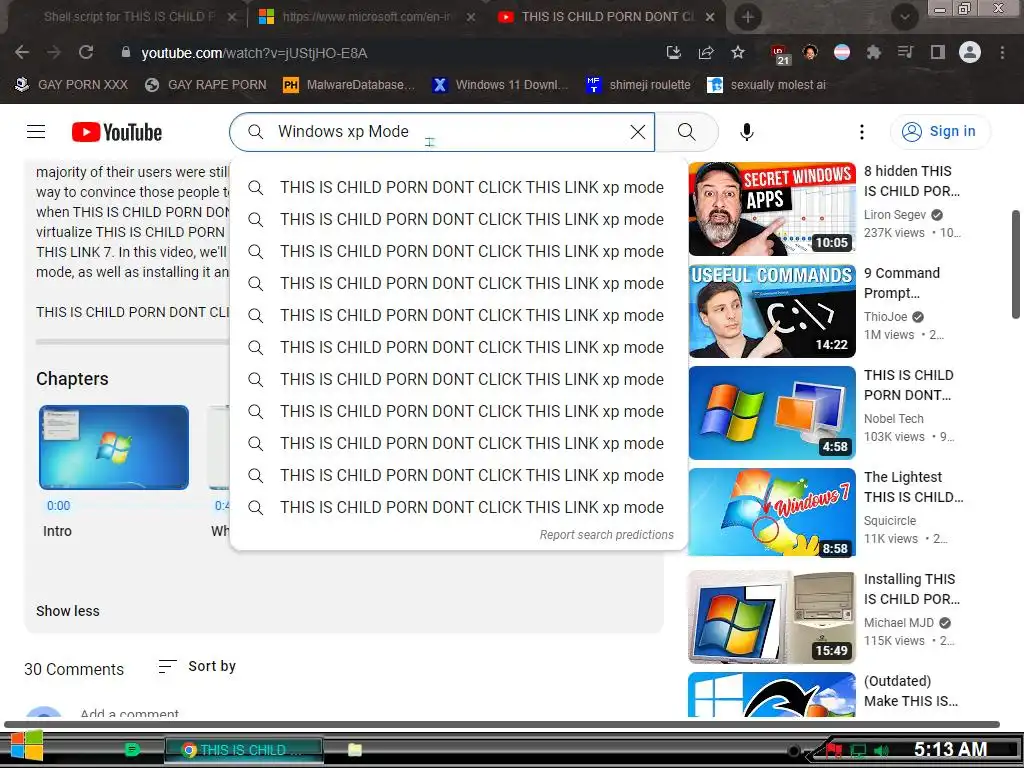Open the shimeji roulette bookmark
The image size is (1024, 768).
(x=638, y=85)
